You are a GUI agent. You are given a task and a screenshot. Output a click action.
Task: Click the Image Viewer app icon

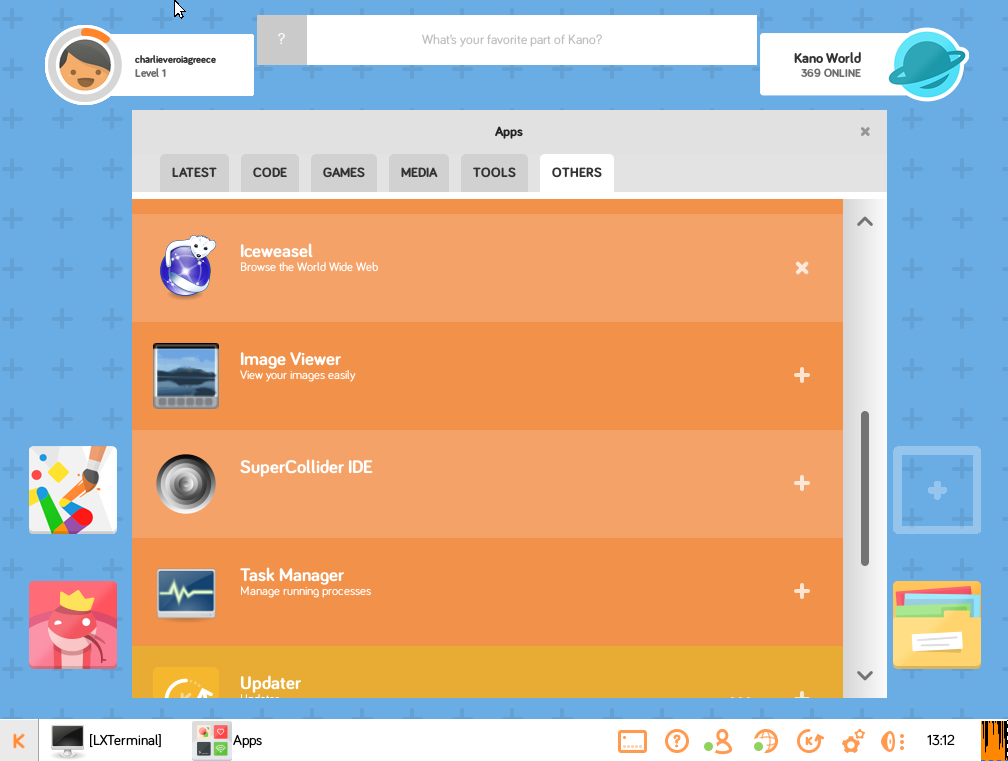(186, 375)
